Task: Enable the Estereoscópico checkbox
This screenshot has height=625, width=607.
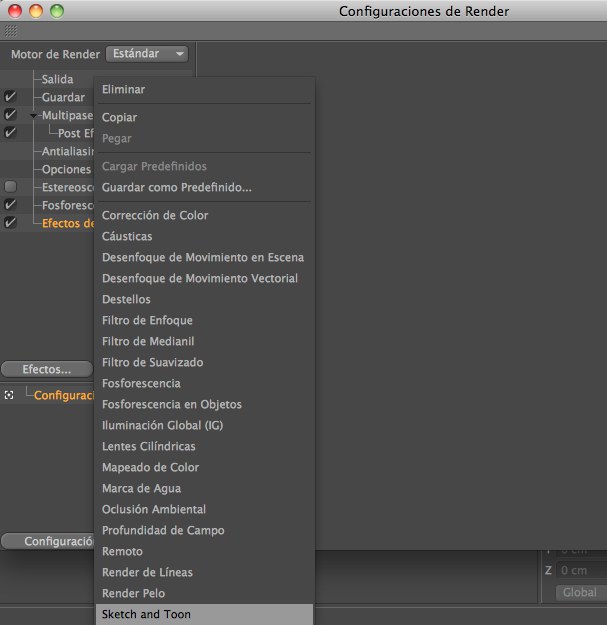Action: pyautogui.click(x=10, y=187)
